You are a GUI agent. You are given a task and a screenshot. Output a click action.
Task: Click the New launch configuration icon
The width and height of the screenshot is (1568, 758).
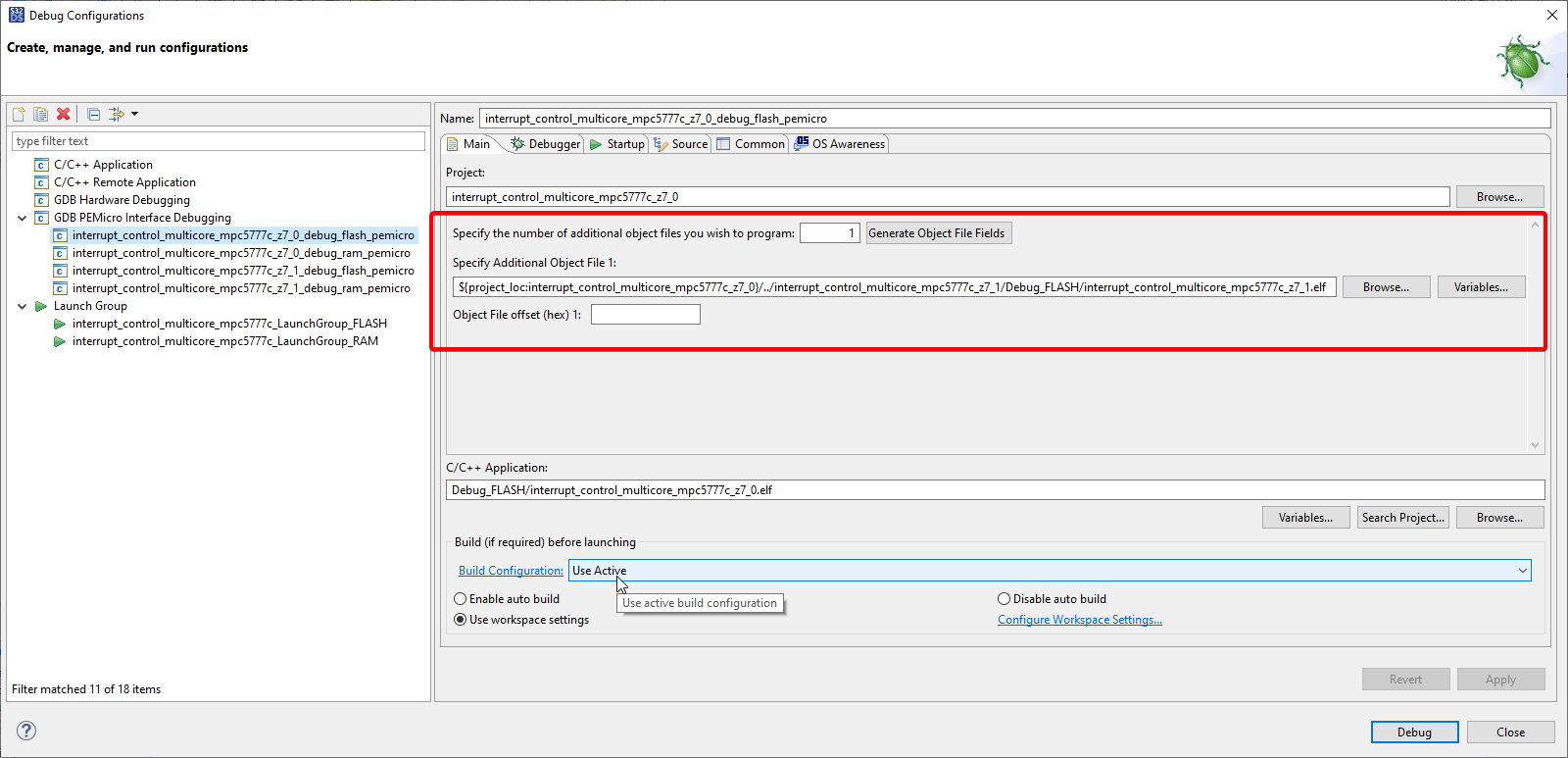click(x=19, y=114)
